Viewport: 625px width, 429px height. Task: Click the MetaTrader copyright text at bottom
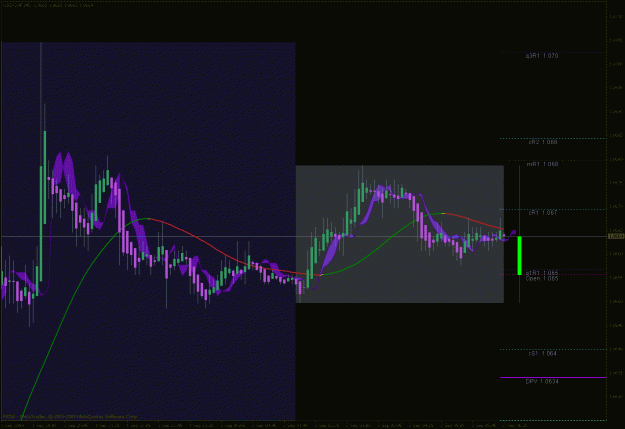tap(70, 417)
